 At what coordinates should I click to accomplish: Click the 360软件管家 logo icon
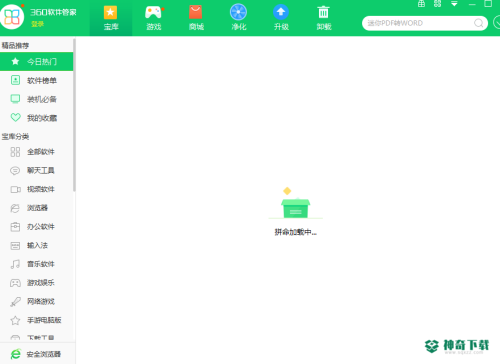12,16
